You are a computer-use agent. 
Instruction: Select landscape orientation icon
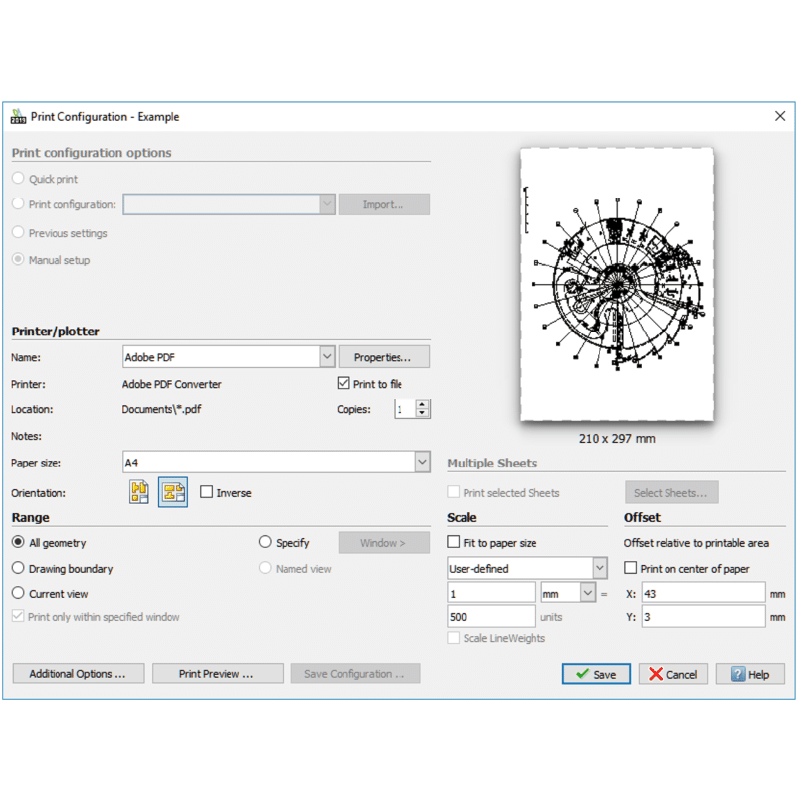tap(173, 492)
